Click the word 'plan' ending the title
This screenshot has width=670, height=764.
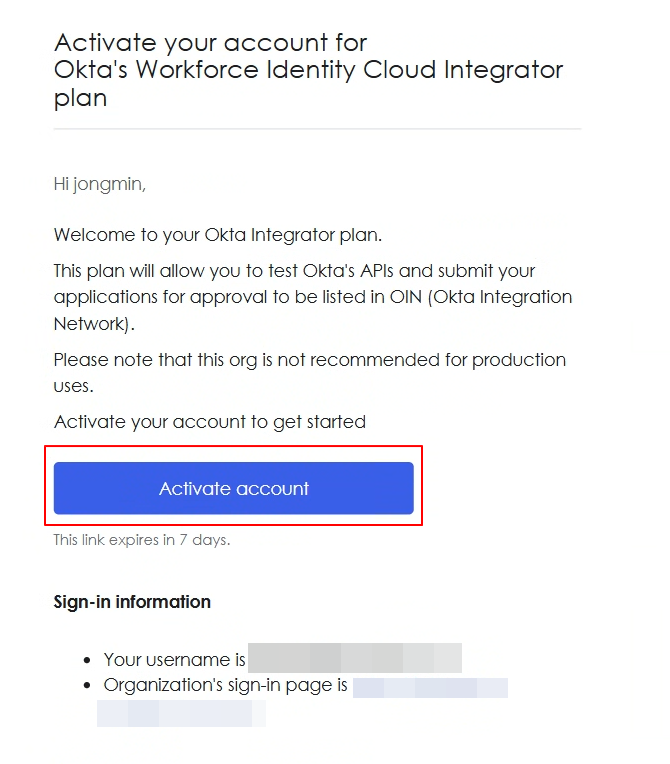tap(80, 98)
